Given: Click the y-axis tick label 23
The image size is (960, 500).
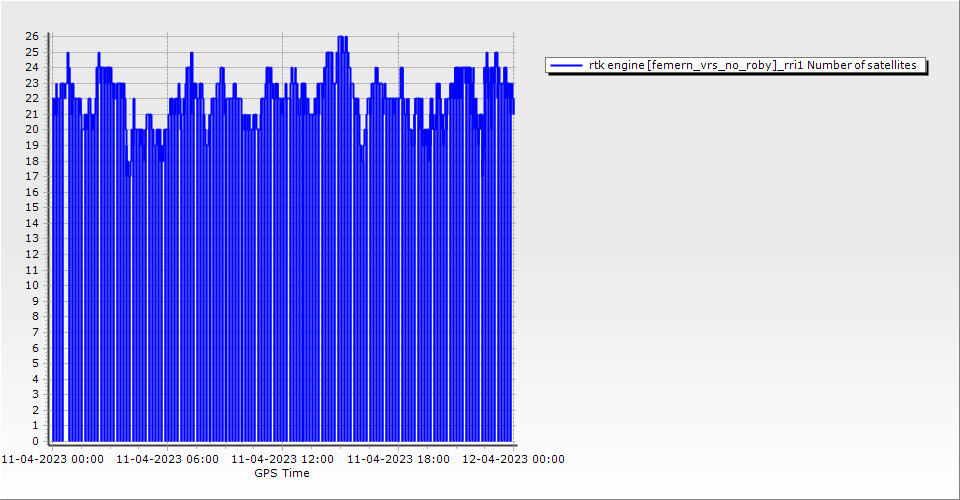Looking at the screenshot, I should coord(32,83).
